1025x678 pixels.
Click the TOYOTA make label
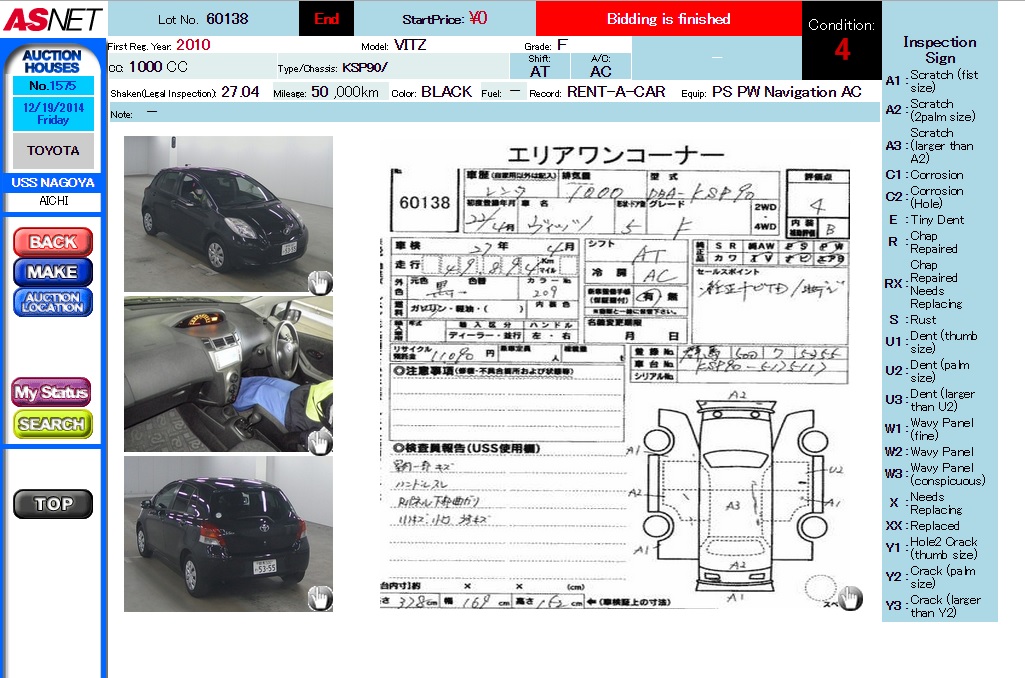[53, 150]
